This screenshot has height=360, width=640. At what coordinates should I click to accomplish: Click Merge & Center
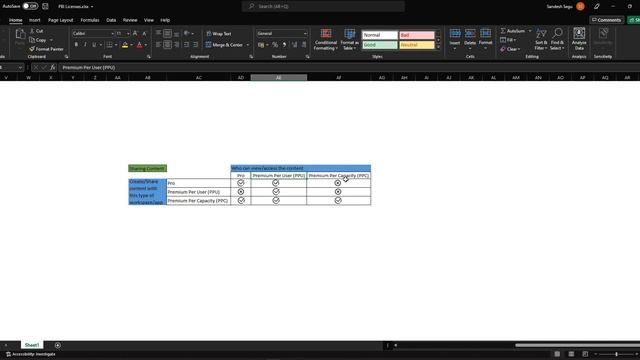[x=224, y=45]
